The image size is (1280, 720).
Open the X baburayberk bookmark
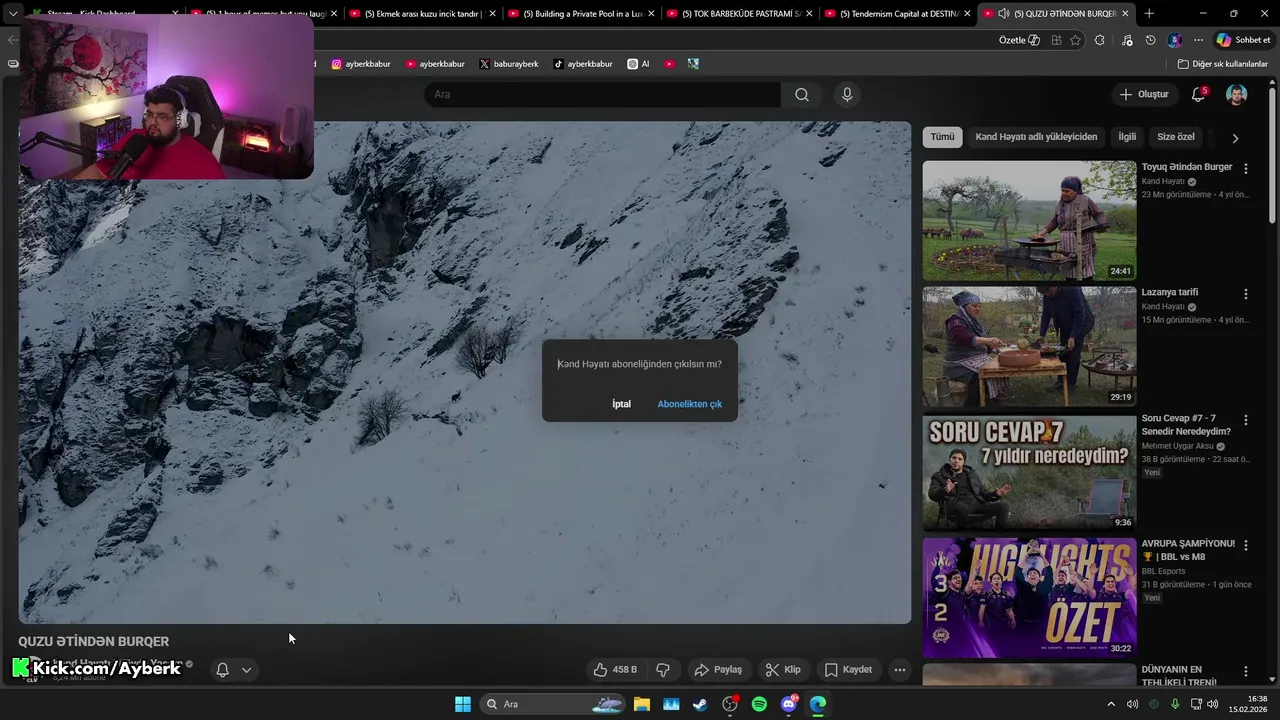tap(509, 64)
